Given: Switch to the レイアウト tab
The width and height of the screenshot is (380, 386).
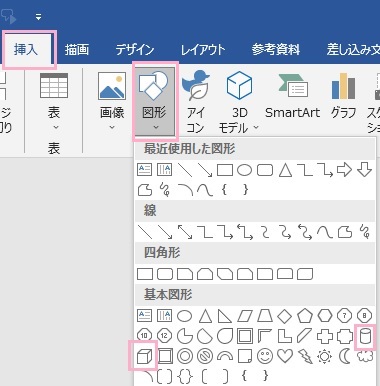Looking at the screenshot, I should click(203, 50).
